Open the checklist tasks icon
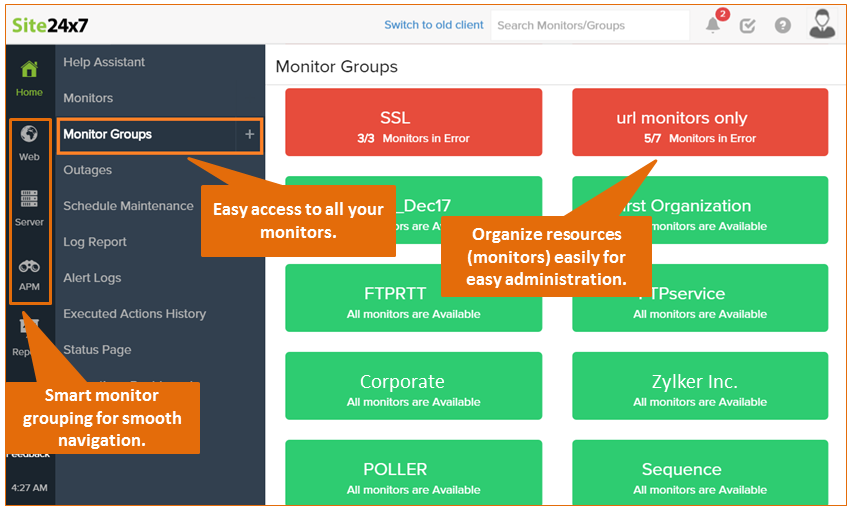 click(747, 25)
